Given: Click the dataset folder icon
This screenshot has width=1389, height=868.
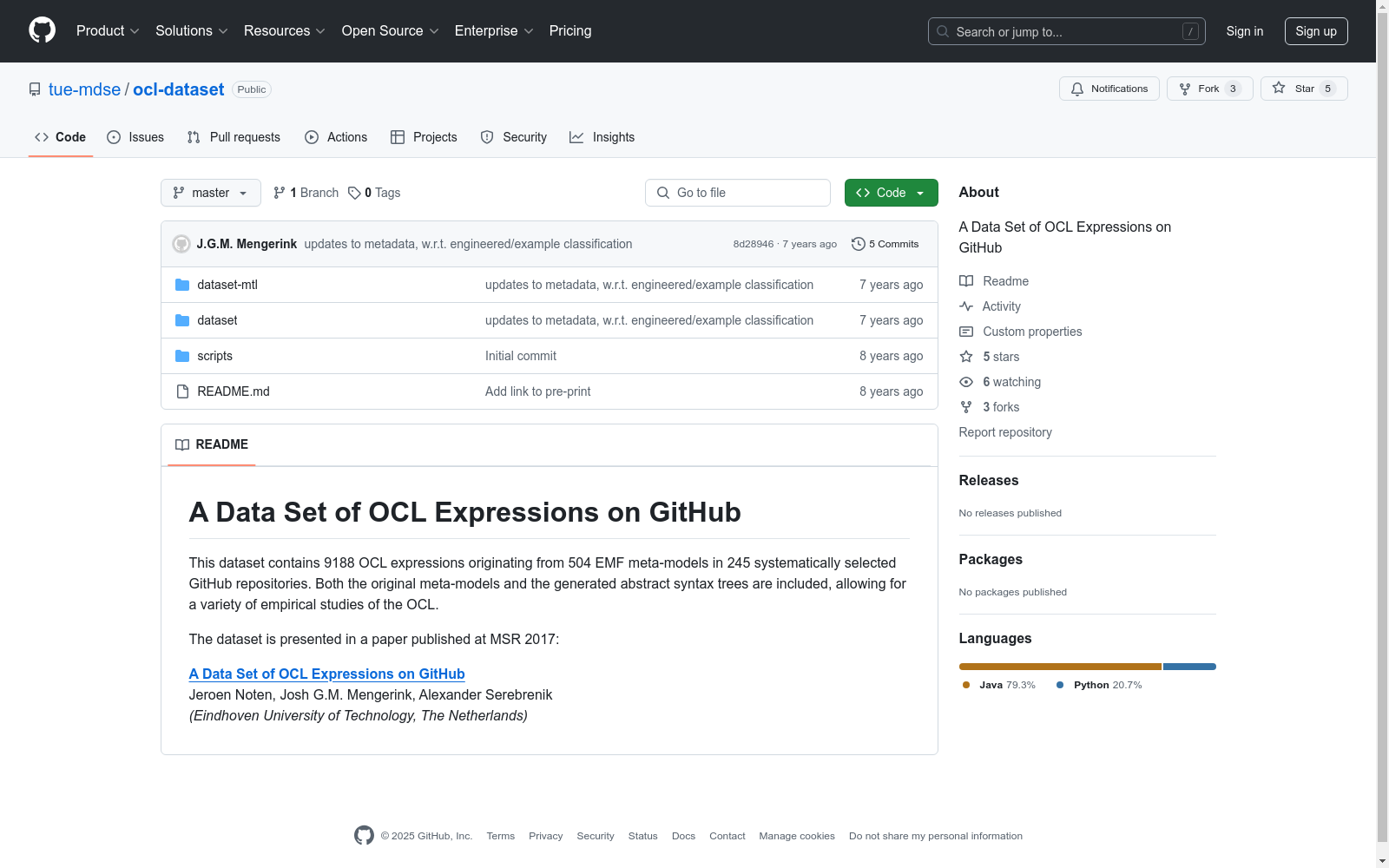Looking at the screenshot, I should click(x=182, y=320).
